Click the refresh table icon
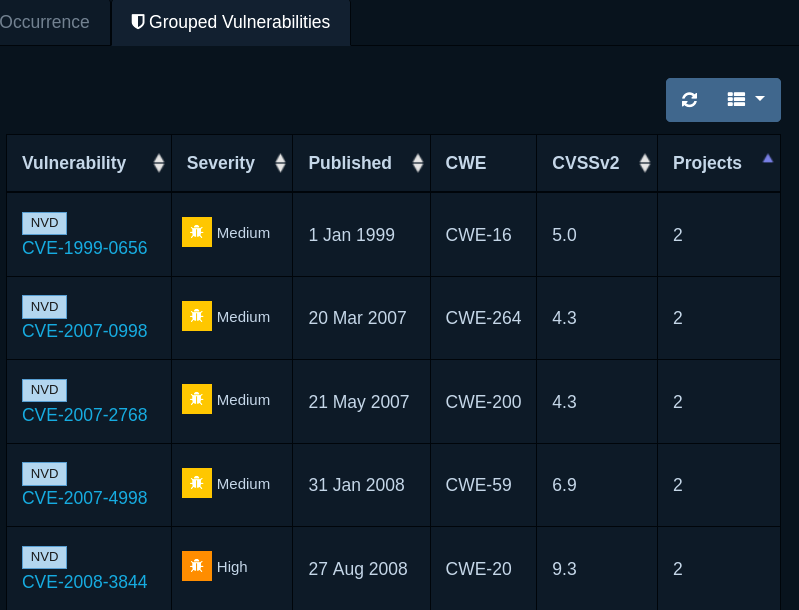Image resolution: width=799 pixels, height=610 pixels. click(689, 100)
